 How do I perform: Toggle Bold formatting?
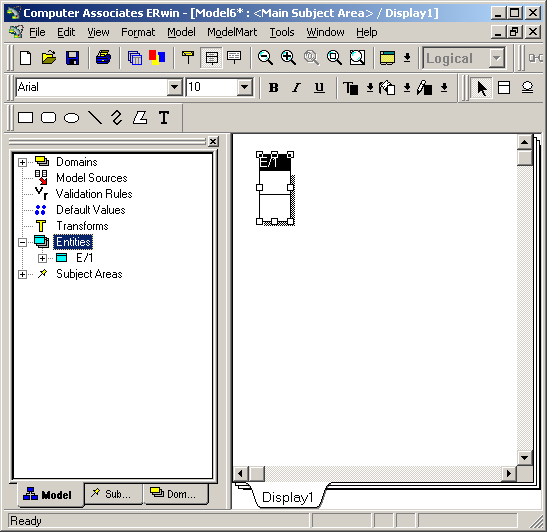274,88
